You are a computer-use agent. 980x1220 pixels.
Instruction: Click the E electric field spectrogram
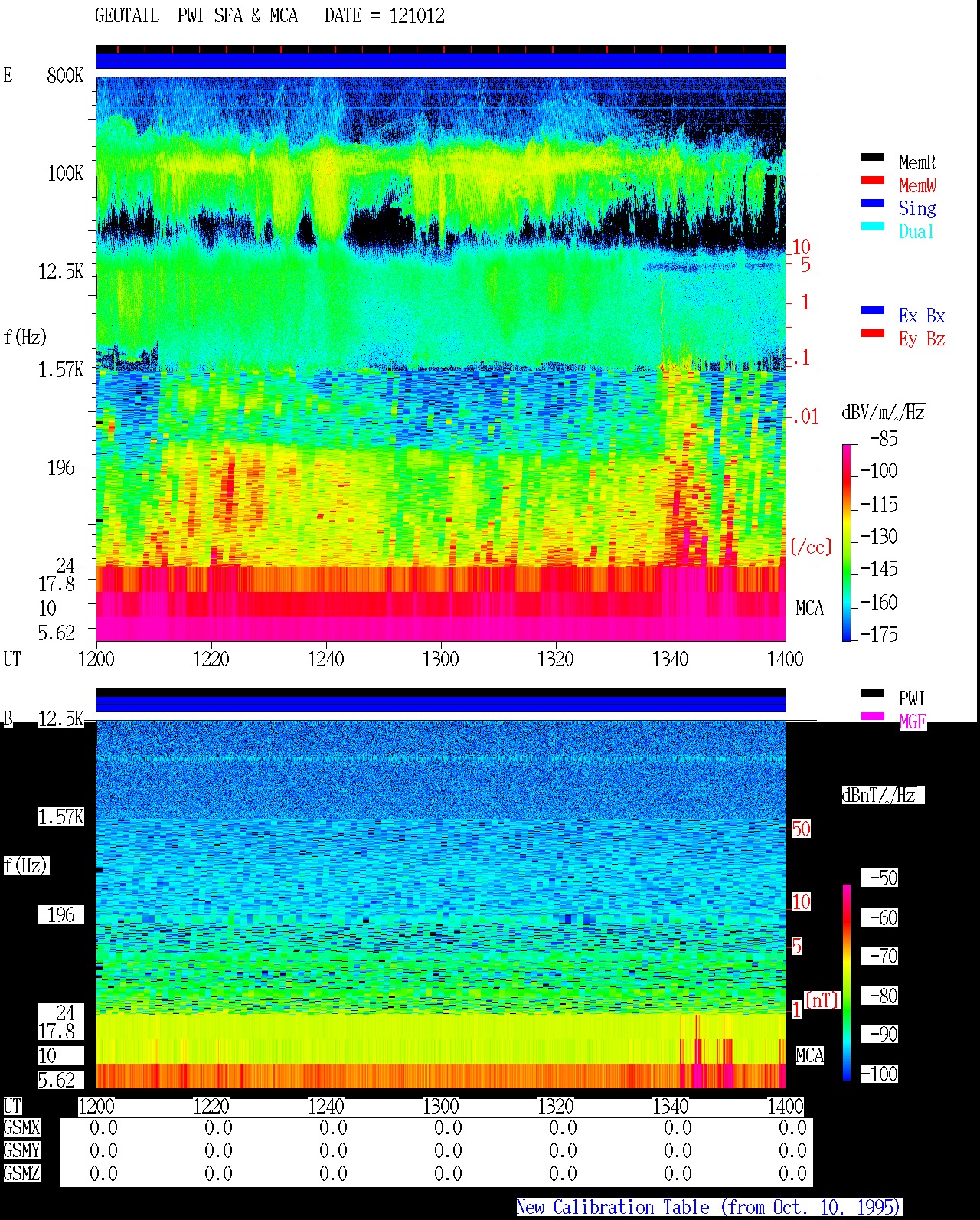point(441,358)
